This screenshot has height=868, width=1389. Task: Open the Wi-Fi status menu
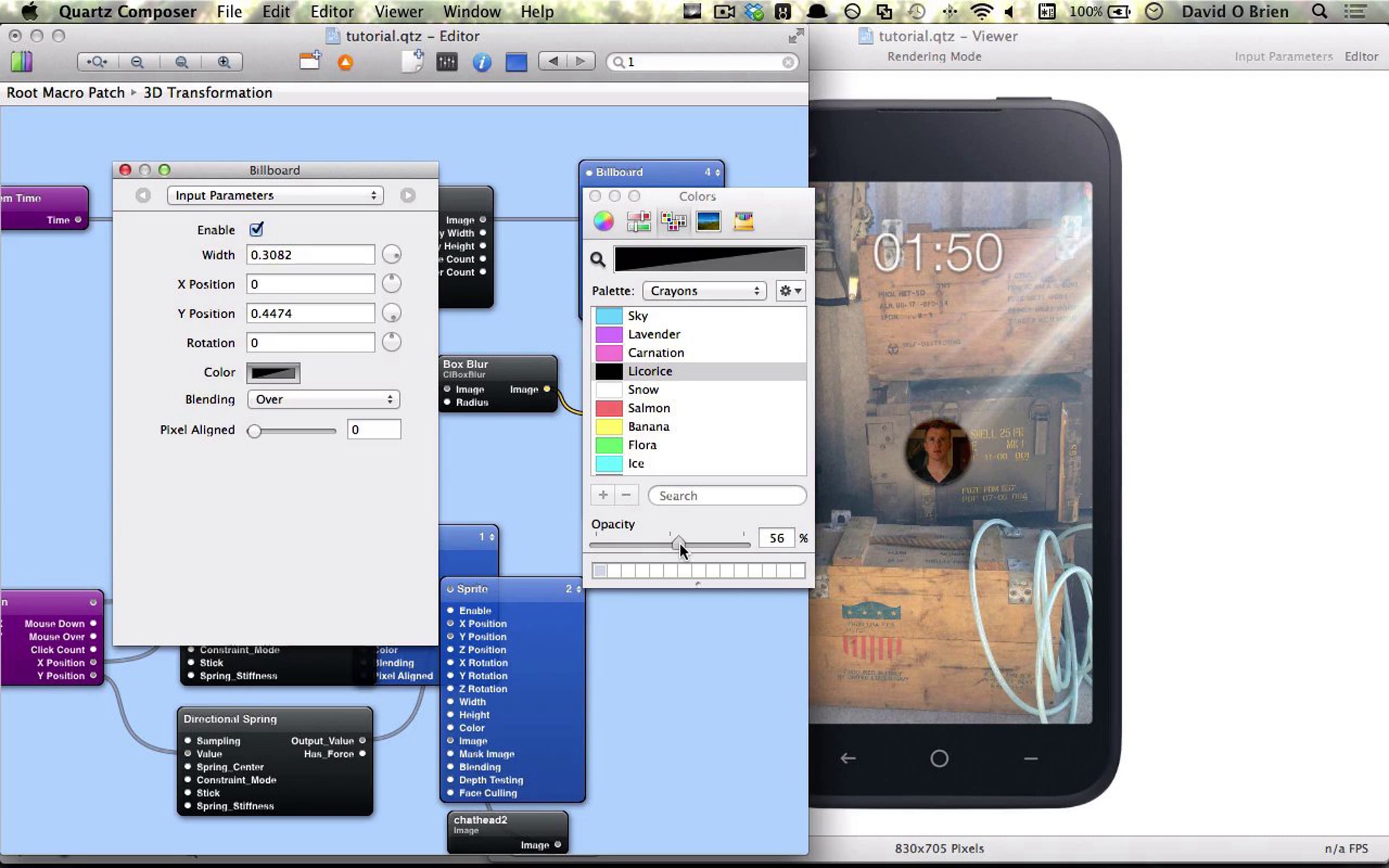(x=981, y=12)
